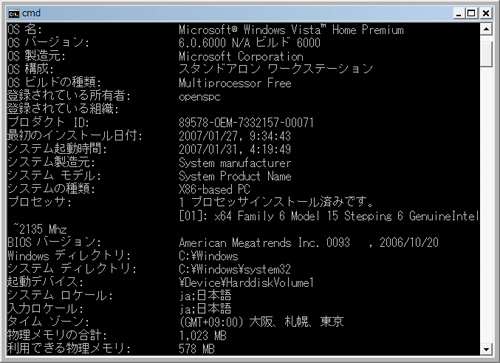500x363 pixels.
Task: Click the 1,023 MB total memory value
Action: [203, 335]
